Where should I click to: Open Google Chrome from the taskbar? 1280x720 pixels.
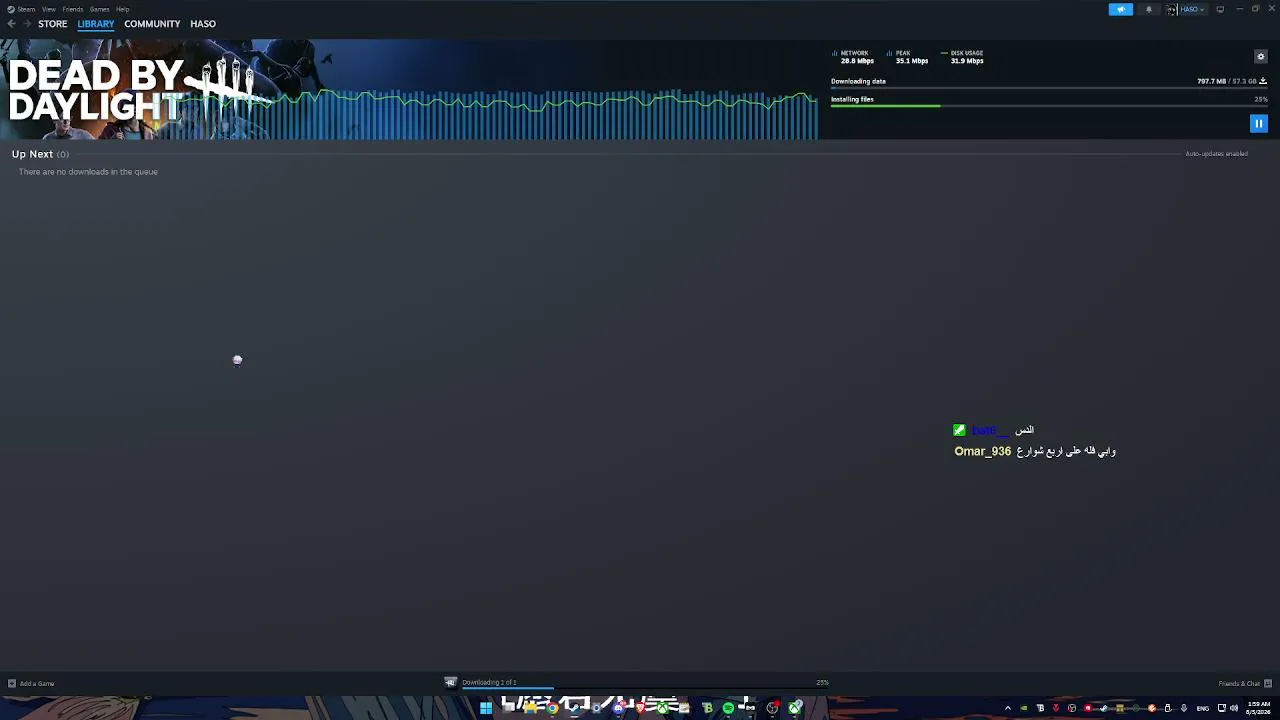[x=552, y=709]
